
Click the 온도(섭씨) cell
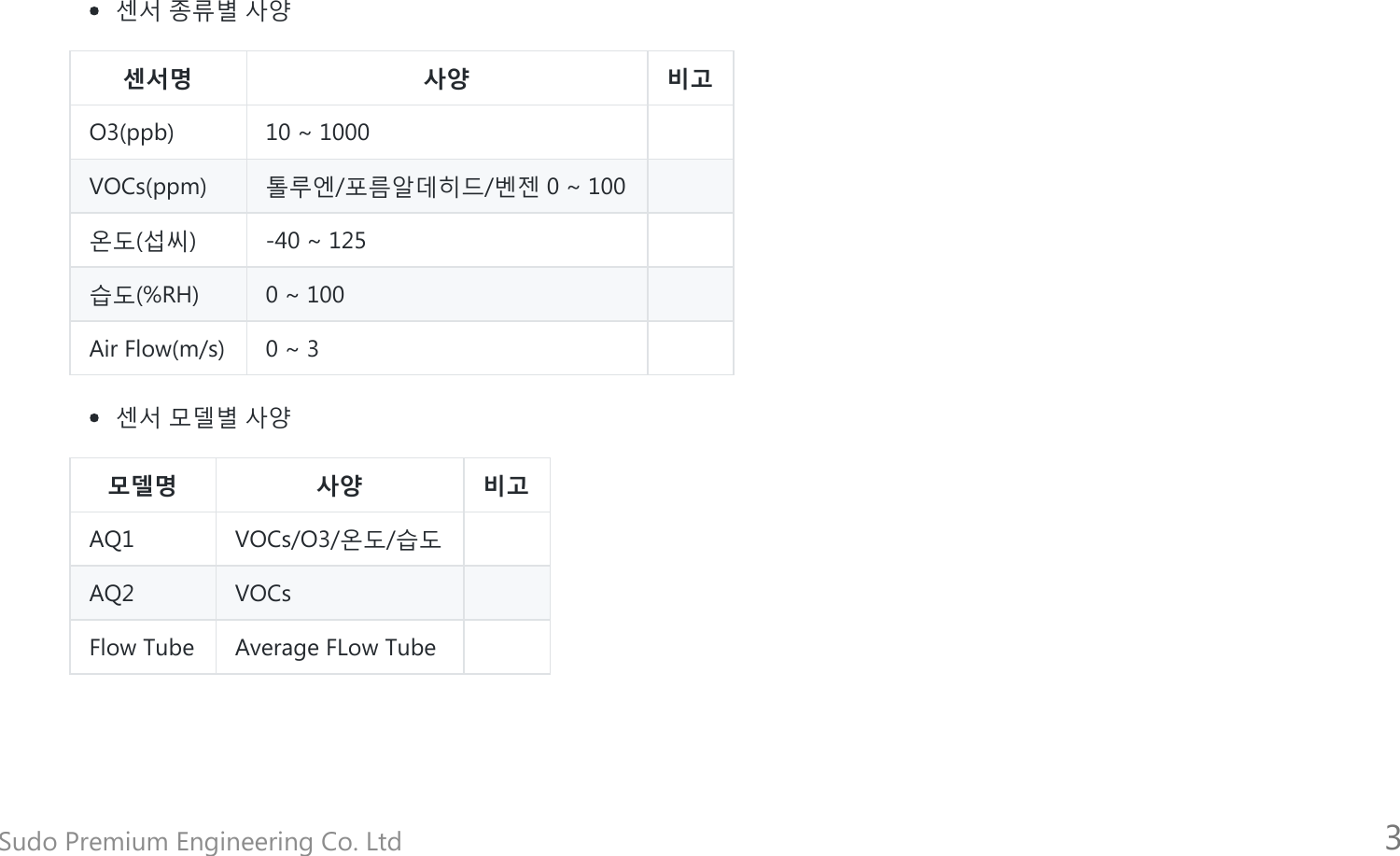[143, 241]
